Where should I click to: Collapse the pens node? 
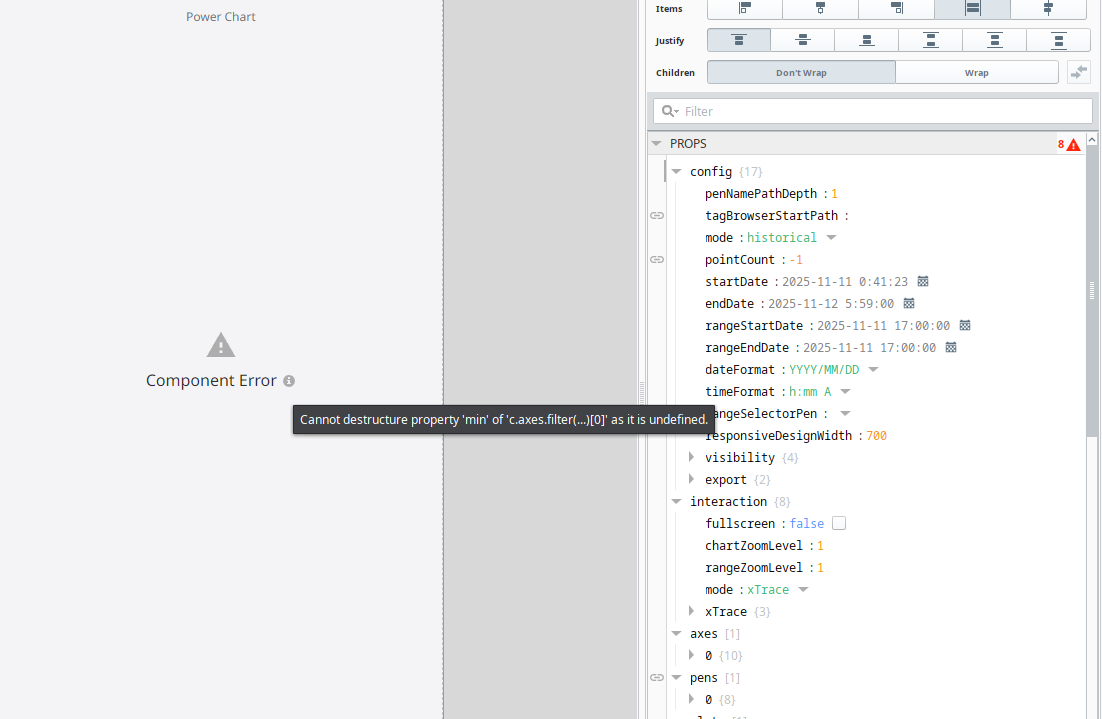click(676, 678)
